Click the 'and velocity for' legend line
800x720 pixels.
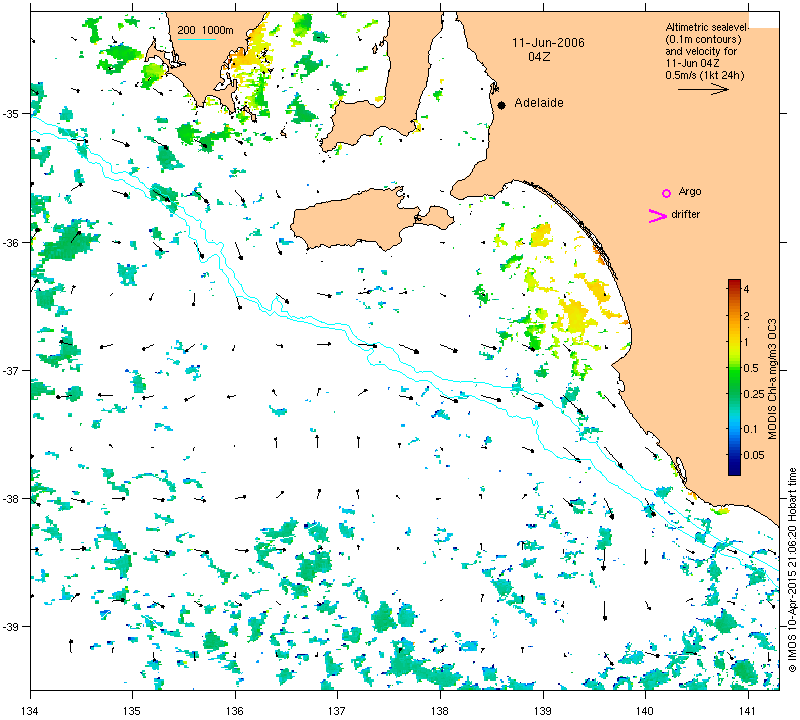(x=701, y=51)
